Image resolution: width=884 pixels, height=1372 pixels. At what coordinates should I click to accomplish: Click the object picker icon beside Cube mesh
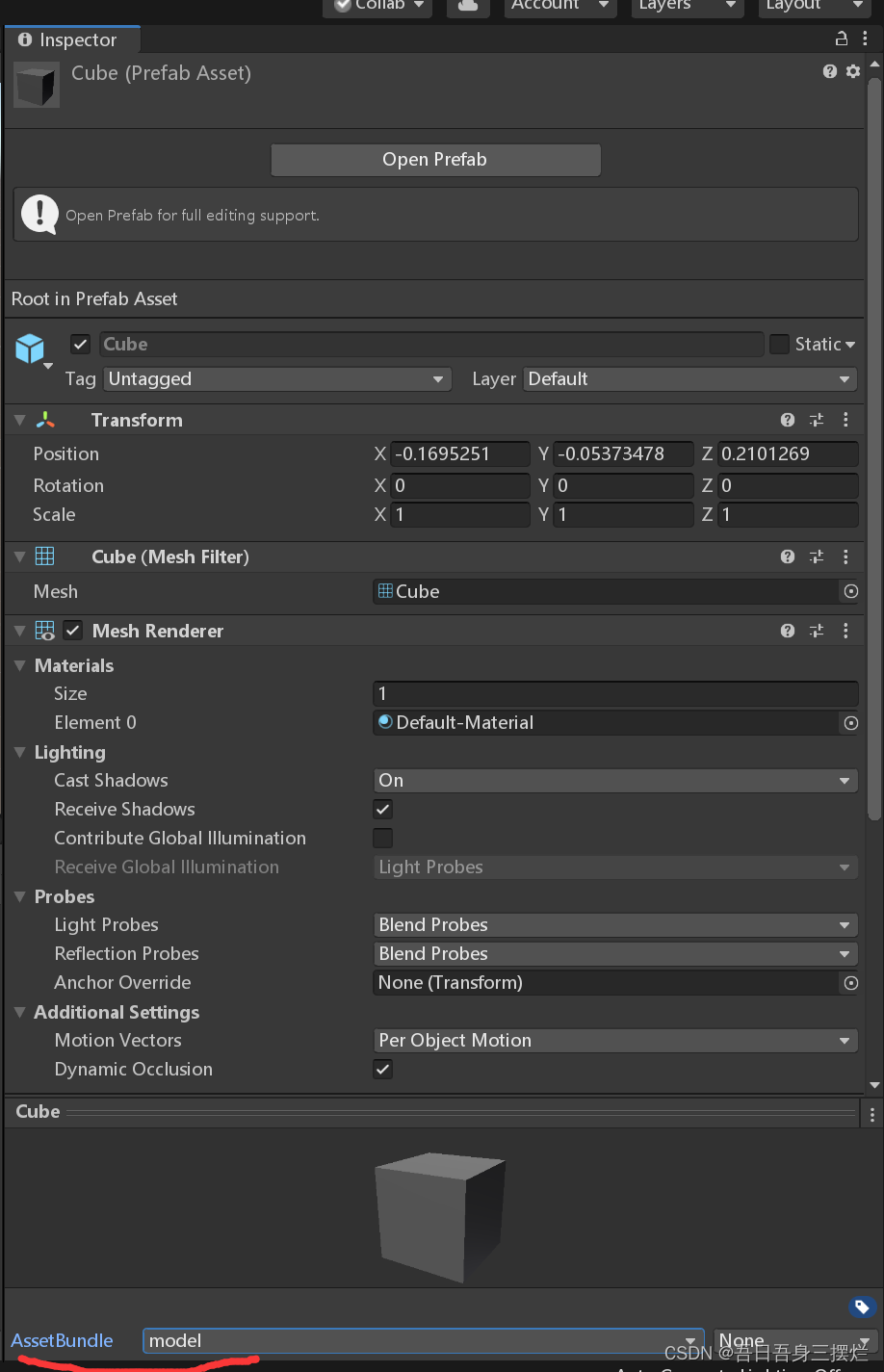850,591
